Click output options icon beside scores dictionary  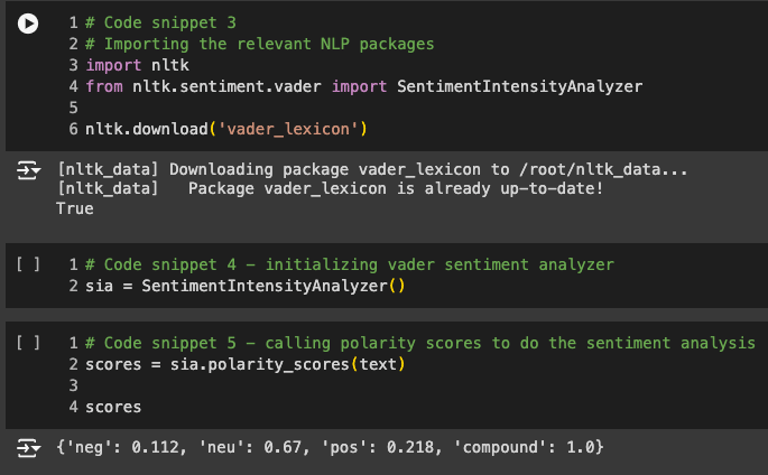pos(28,446)
